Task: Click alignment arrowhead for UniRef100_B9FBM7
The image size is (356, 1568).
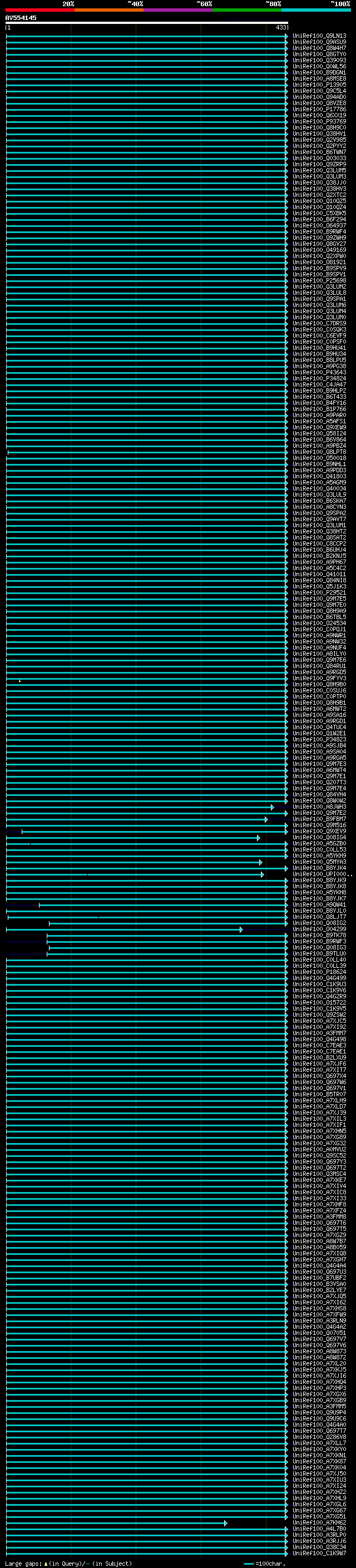Action: tap(266, 819)
